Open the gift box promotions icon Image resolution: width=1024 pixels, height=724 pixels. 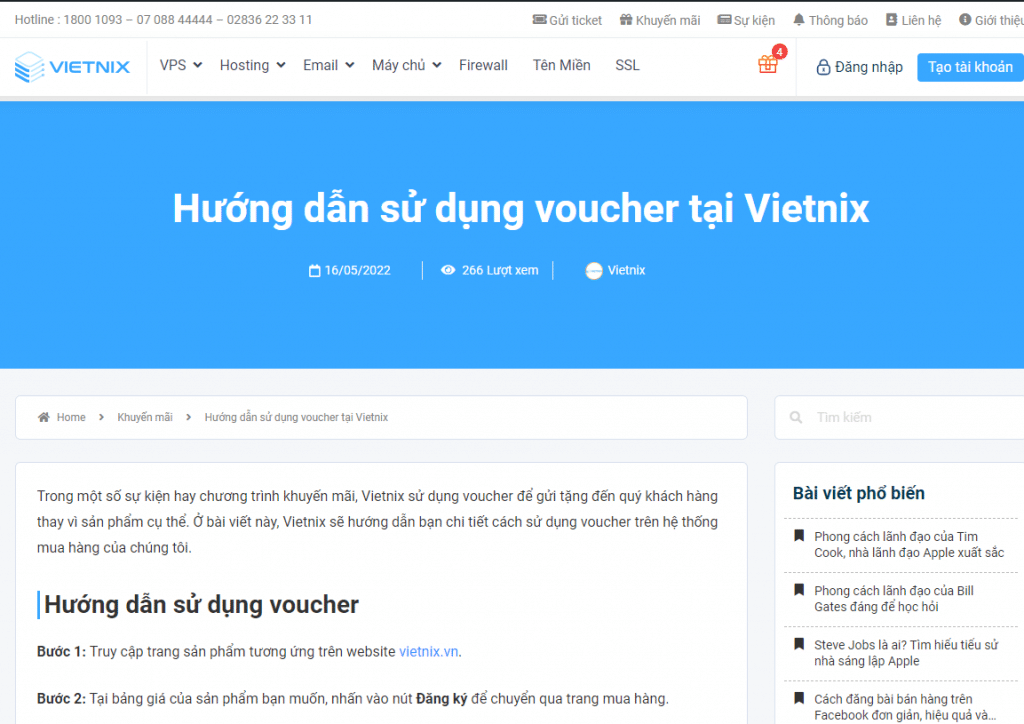click(x=768, y=64)
